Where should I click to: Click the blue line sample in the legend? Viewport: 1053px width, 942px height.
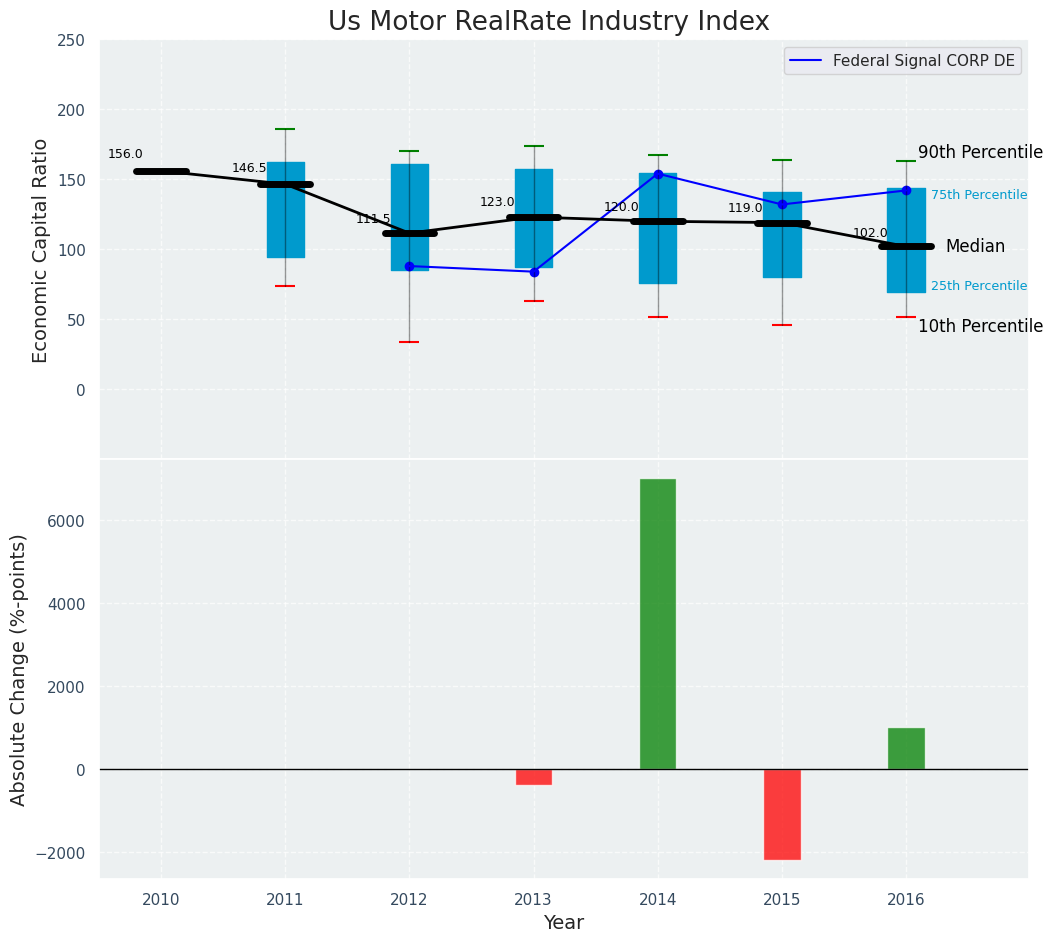[807, 61]
